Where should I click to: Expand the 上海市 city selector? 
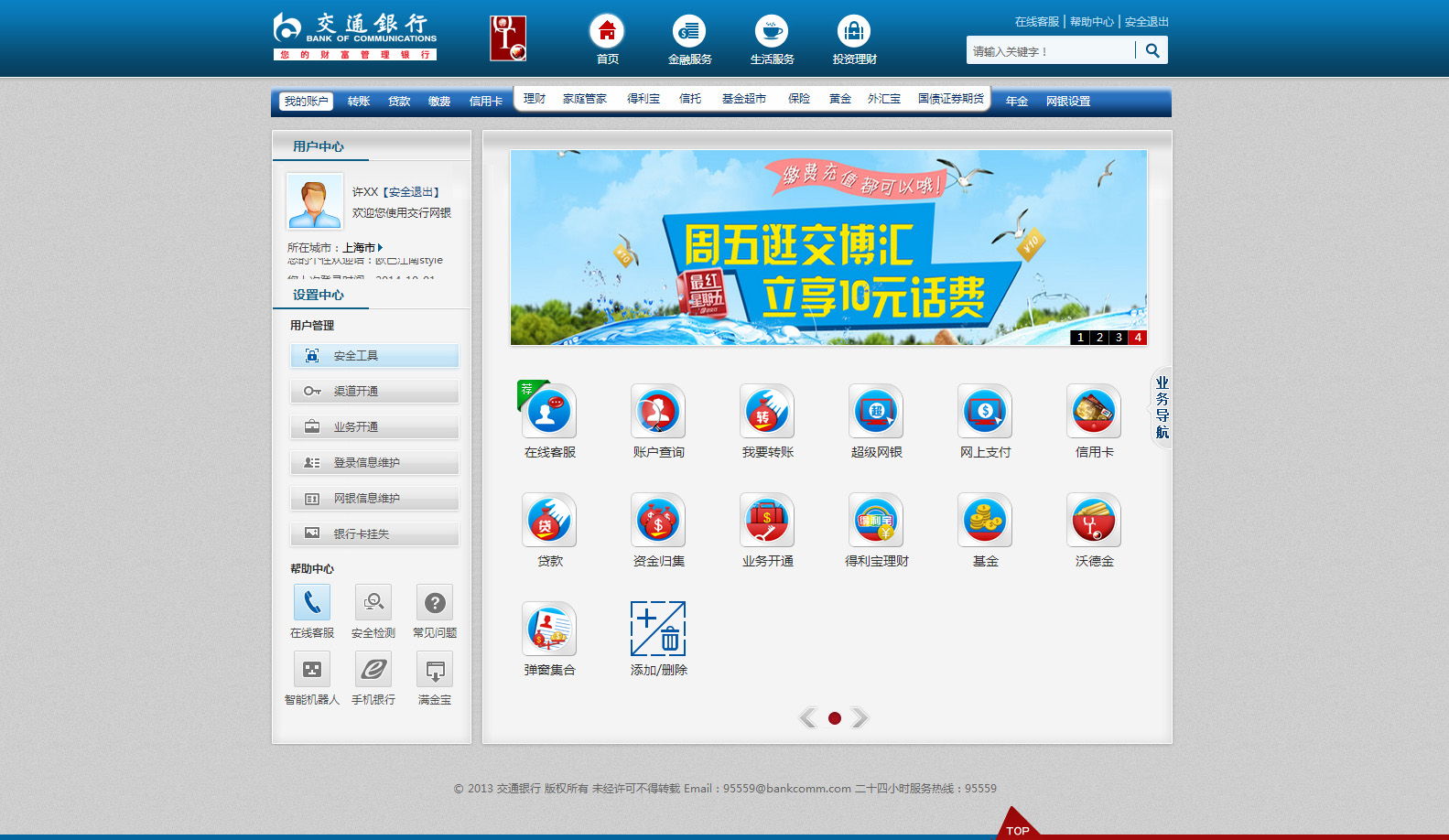click(x=362, y=248)
